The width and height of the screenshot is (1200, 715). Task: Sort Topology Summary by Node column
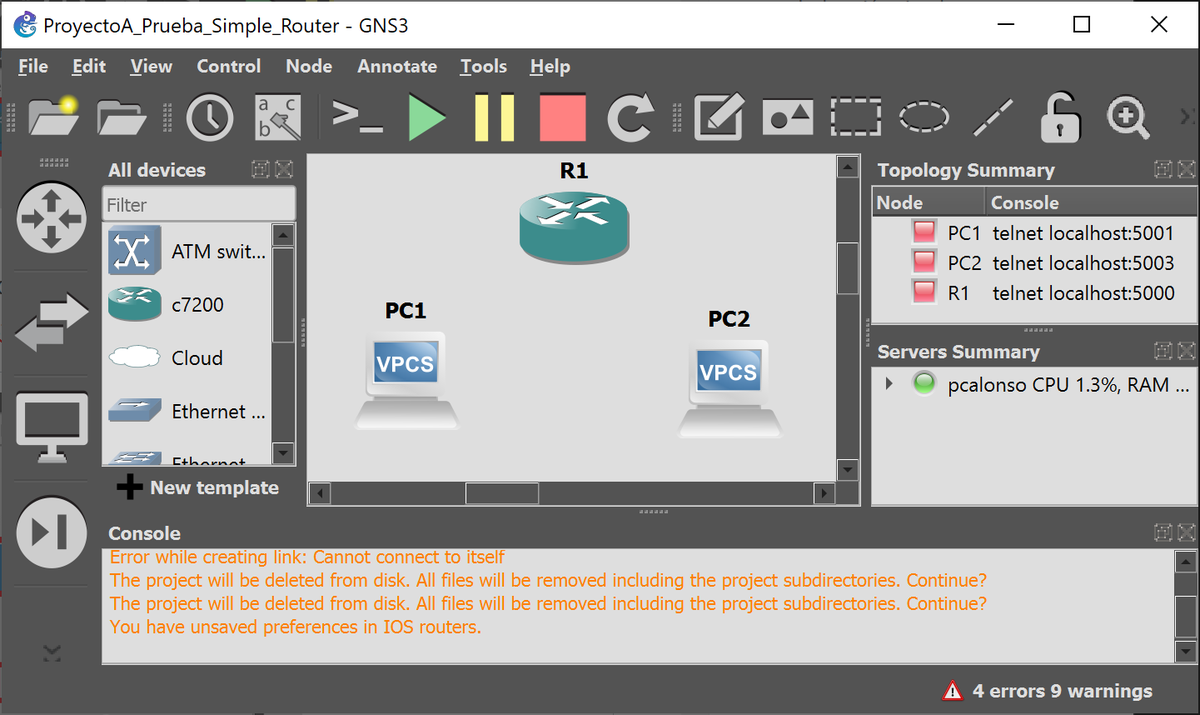(x=929, y=202)
